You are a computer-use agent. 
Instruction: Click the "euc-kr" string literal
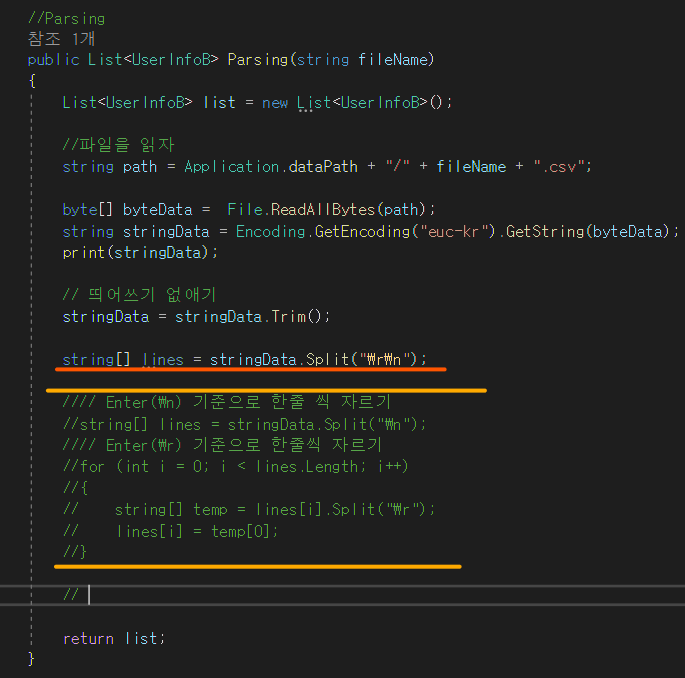(x=453, y=231)
